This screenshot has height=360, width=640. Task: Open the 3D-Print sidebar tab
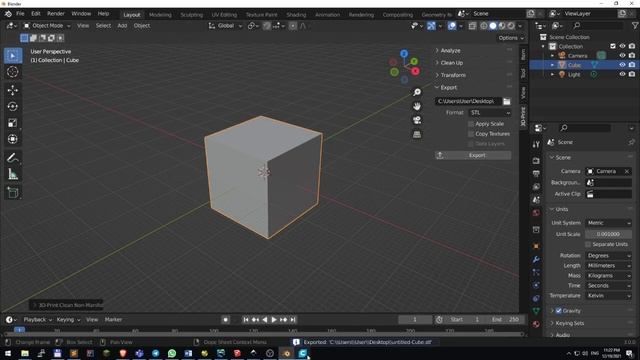tap(523, 117)
